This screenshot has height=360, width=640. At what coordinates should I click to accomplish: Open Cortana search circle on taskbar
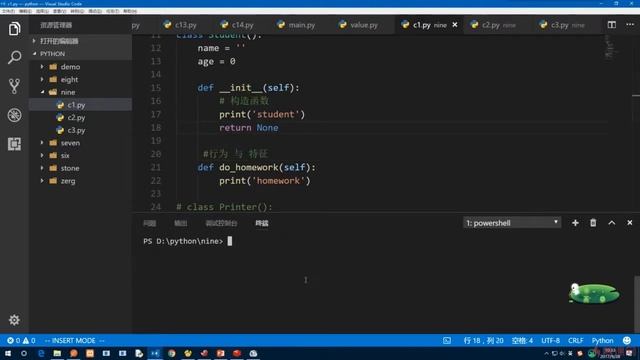click(x=24, y=353)
